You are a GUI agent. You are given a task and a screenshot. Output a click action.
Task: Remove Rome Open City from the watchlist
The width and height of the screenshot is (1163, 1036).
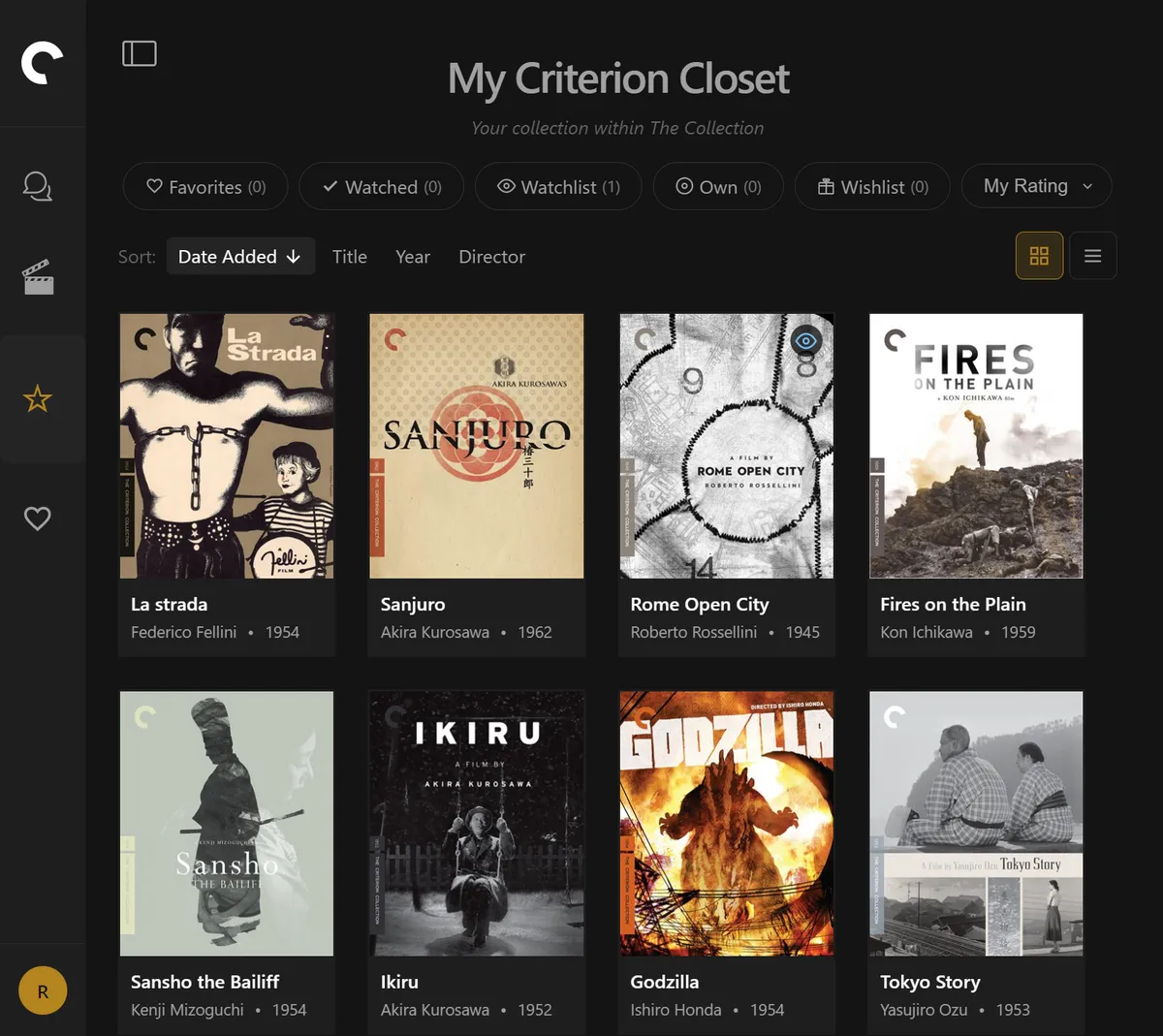805,340
